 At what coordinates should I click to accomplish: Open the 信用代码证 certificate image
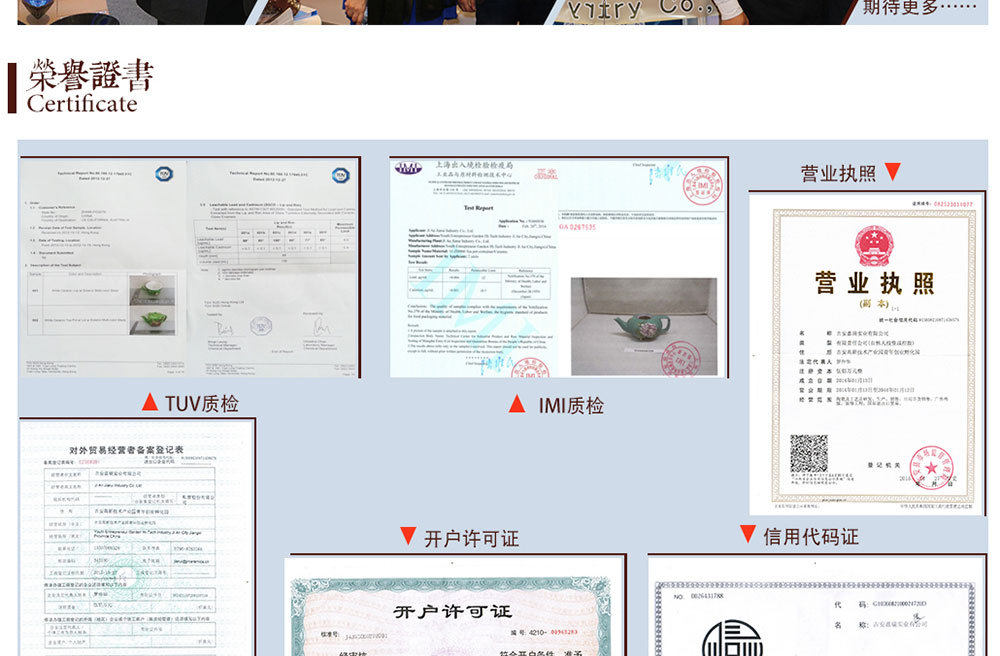tap(818, 605)
